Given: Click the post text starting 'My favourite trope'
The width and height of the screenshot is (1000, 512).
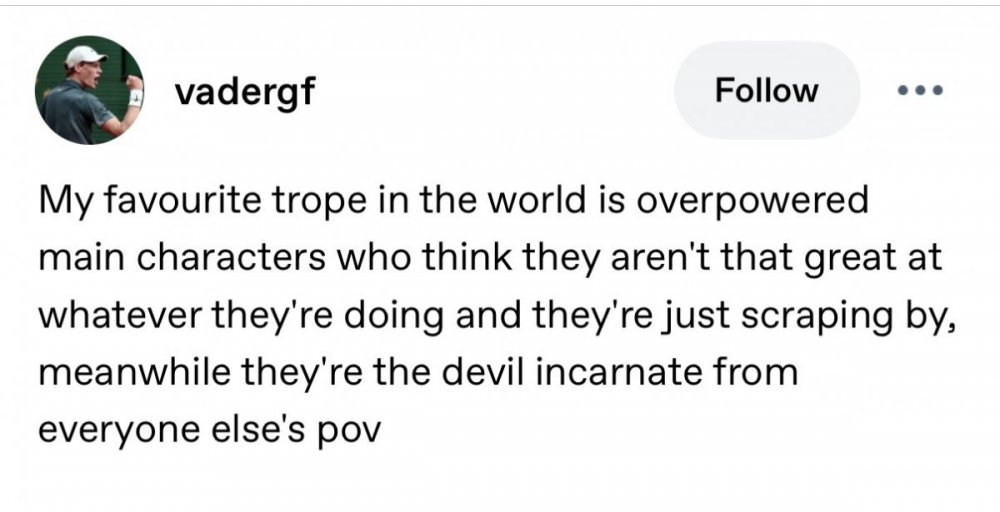Looking at the screenshot, I should click(497, 315).
